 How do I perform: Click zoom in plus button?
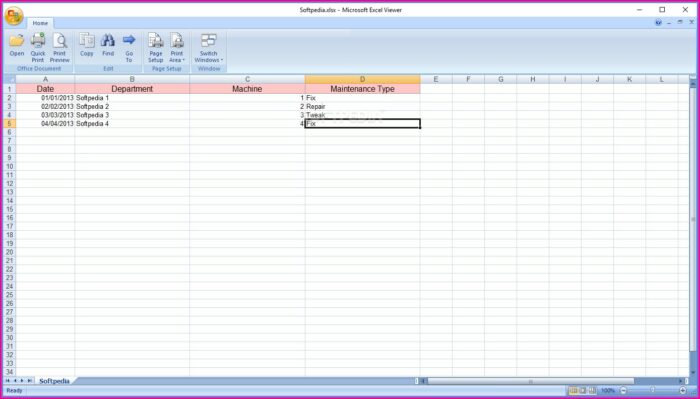point(683,391)
